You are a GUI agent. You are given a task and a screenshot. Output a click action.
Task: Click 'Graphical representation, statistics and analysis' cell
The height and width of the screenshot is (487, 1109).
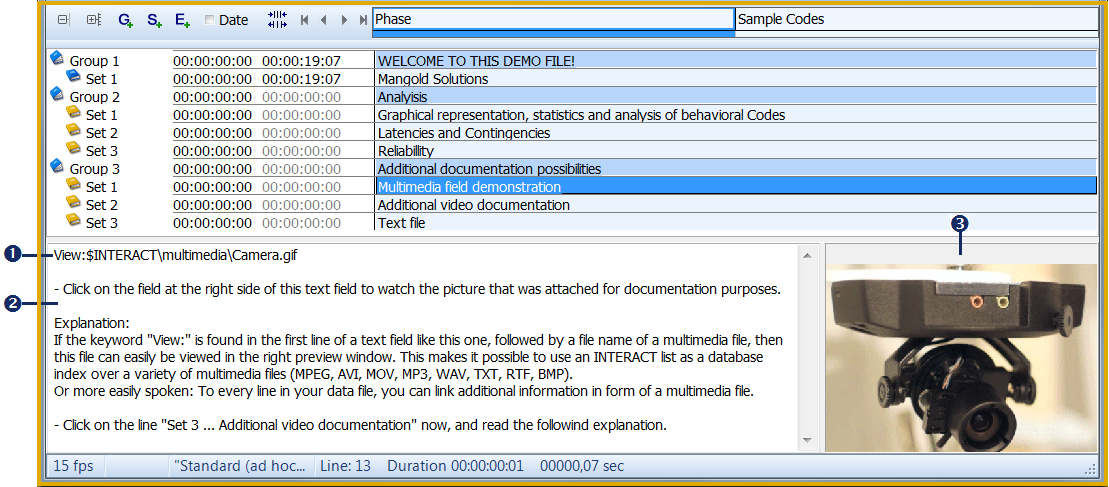pos(736,115)
